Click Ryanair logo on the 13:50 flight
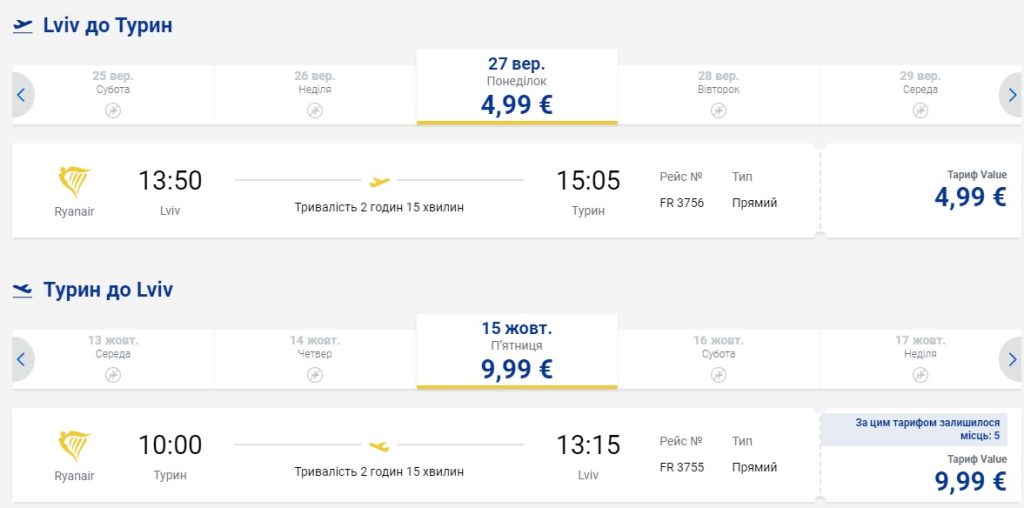 [74, 183]
